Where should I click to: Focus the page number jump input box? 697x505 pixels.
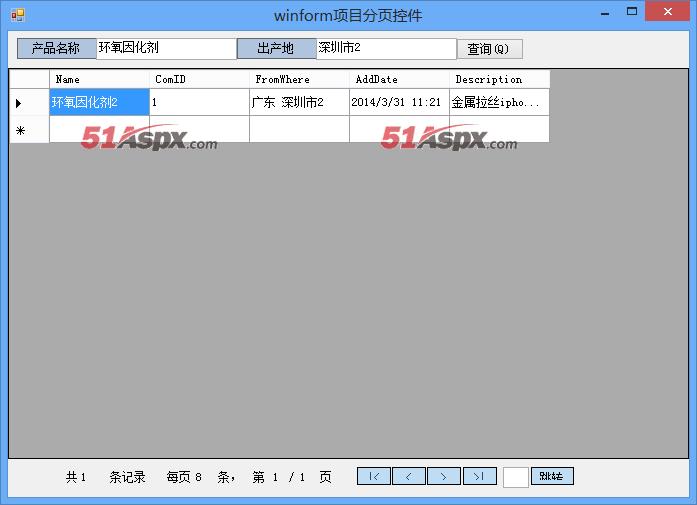click(x=516, y=477)
